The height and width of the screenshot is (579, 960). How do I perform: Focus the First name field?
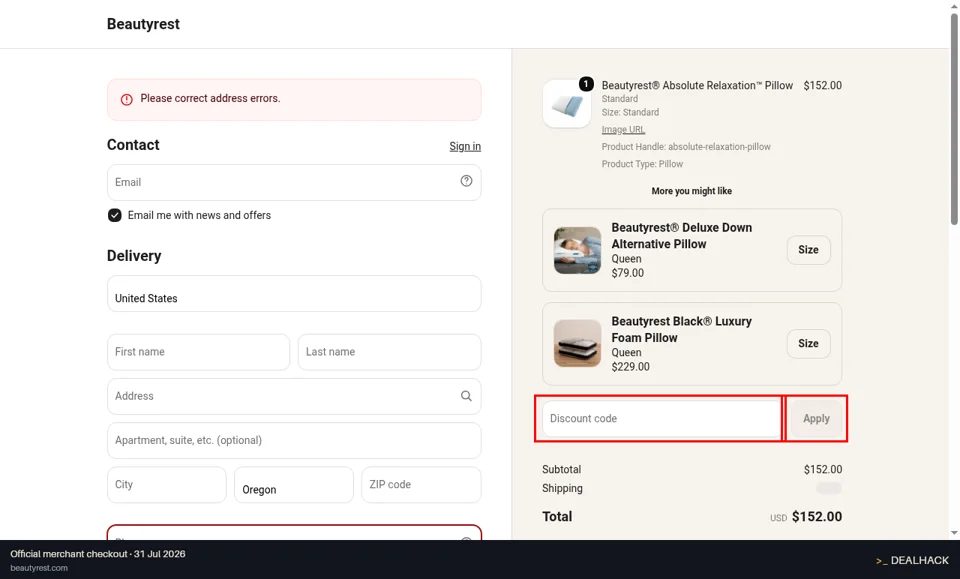(198, 352)
